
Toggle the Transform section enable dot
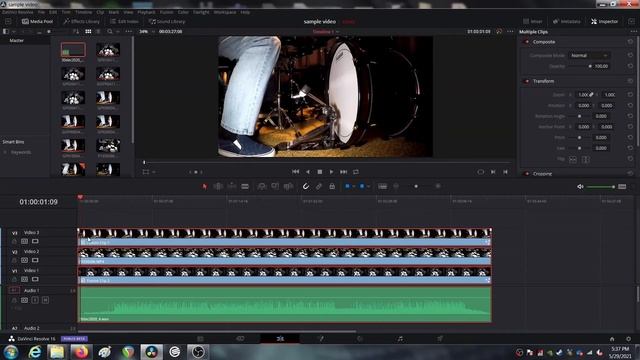pyautogui.click(x=527, y=81)
